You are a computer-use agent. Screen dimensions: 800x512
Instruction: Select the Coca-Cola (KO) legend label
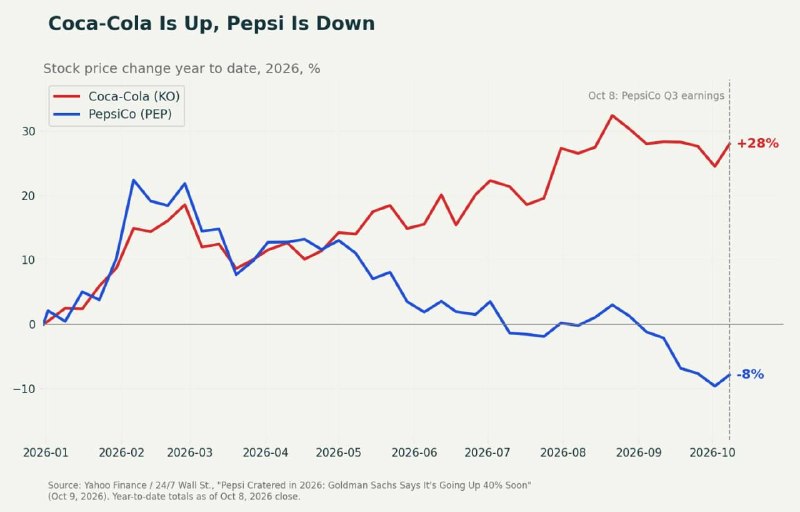coord(134,96)
